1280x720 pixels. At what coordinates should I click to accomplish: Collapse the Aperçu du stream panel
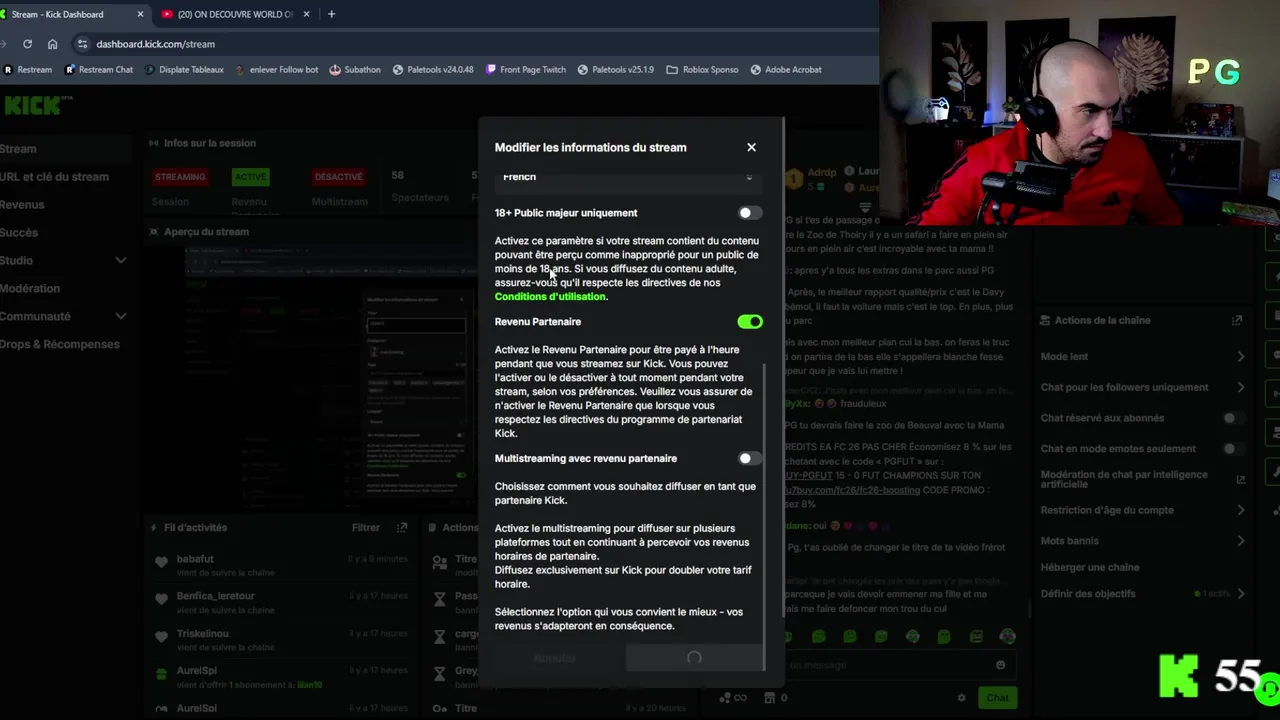(x=154, y=232)
